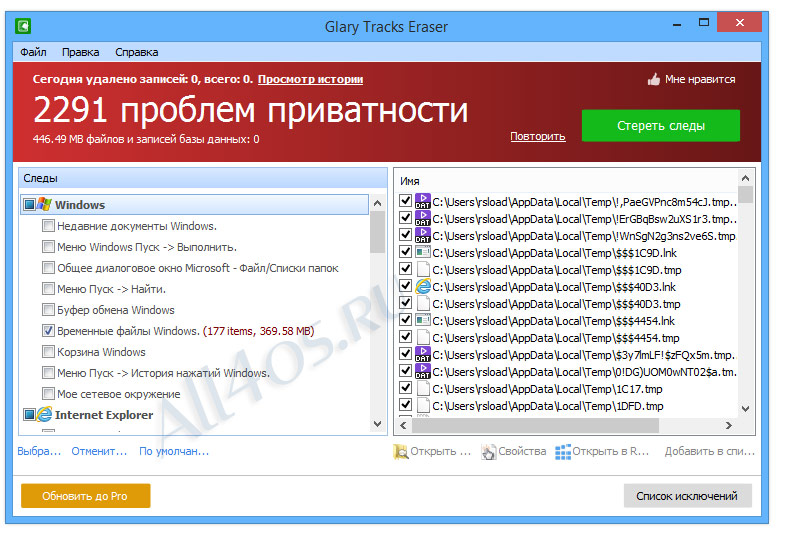Enable Меню Пуск -> История нажатий checkbox

(x=48, y=373)
